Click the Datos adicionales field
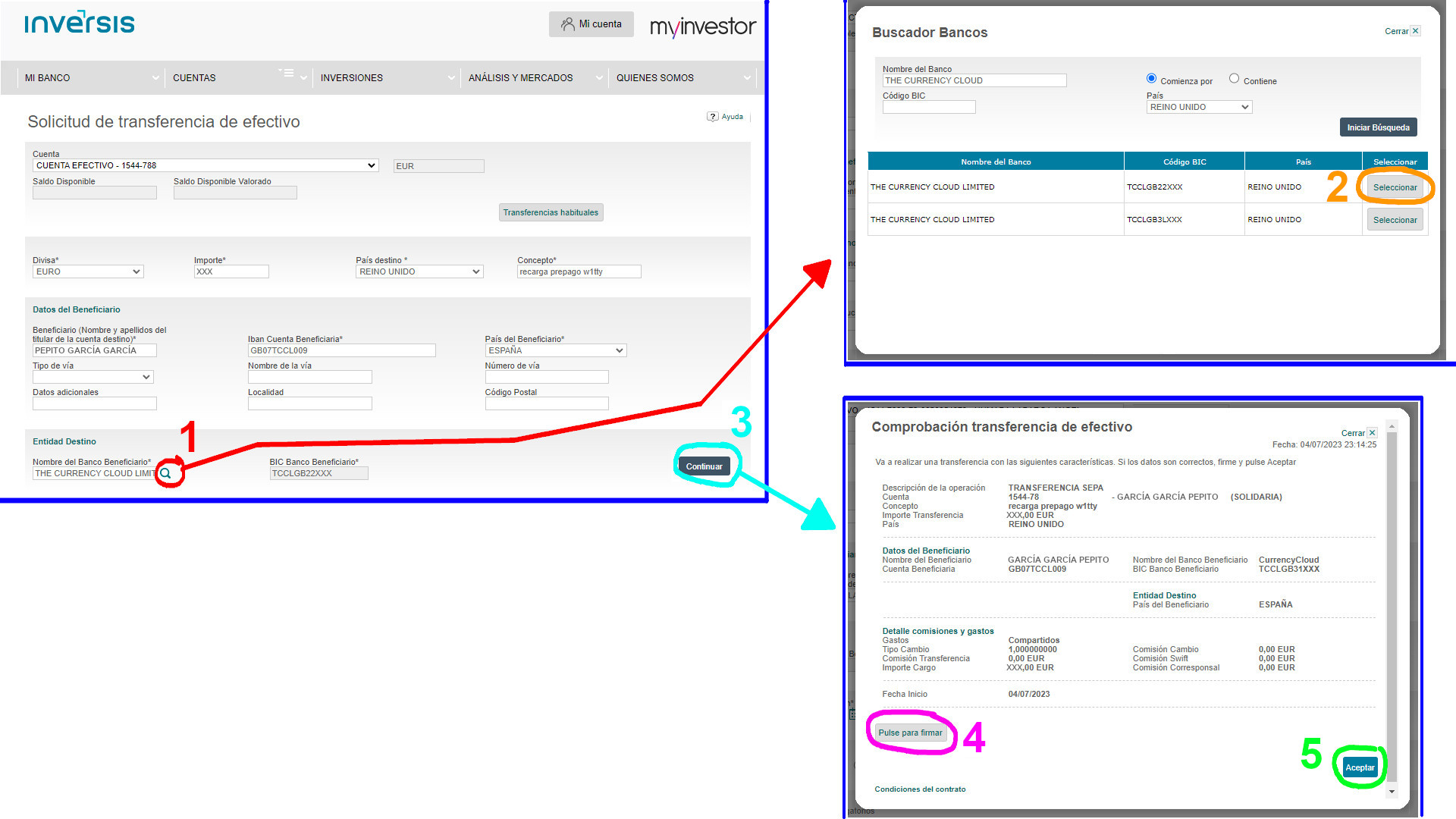1456x819 pixels. pyautogui.click(x=95, y=403)
